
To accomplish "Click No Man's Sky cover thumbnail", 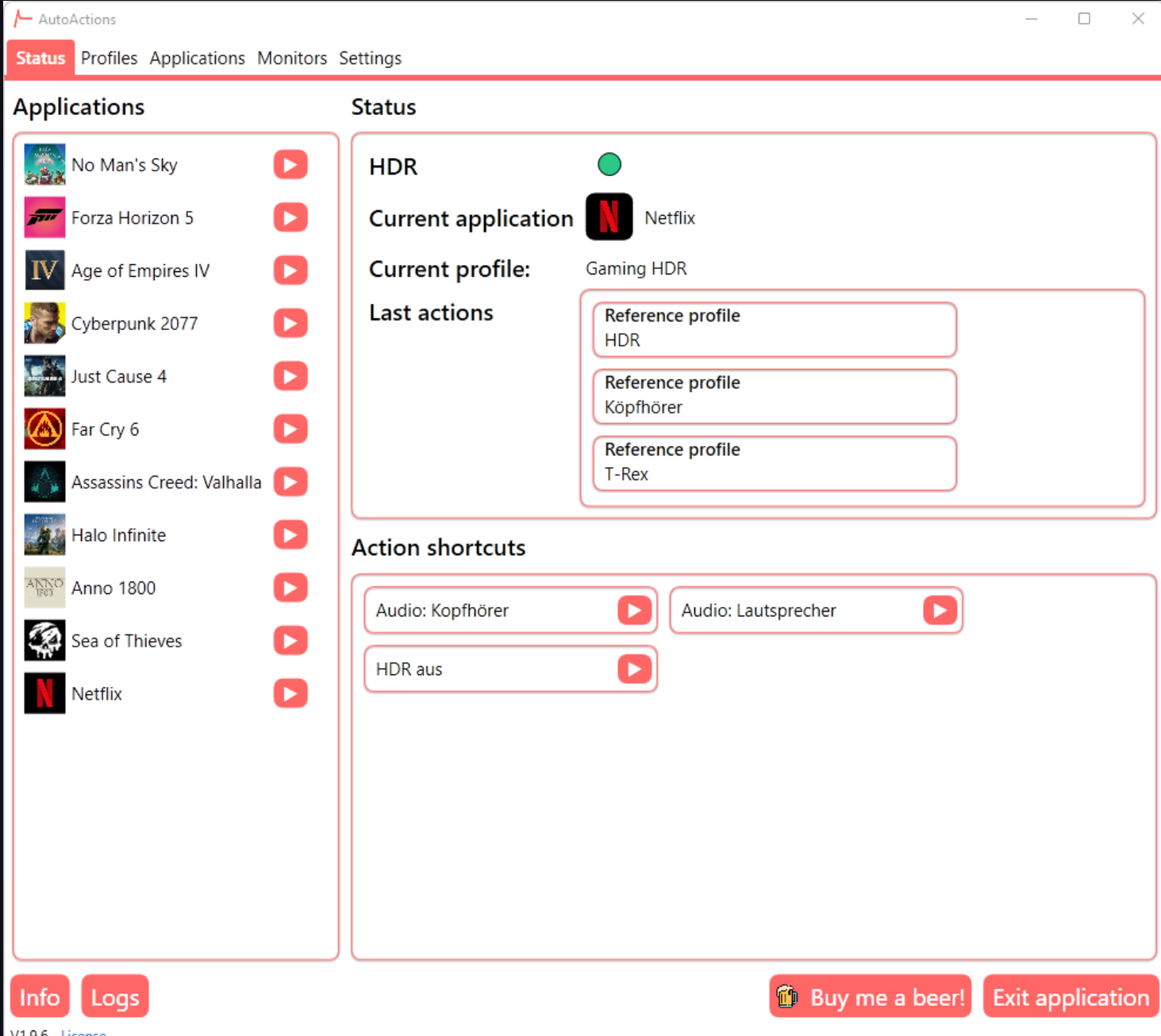I will pos(44,164).
